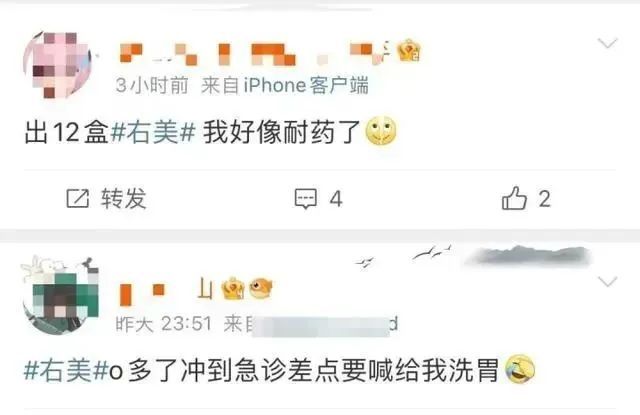Open the second poster's username ending 山

[166, 291]
